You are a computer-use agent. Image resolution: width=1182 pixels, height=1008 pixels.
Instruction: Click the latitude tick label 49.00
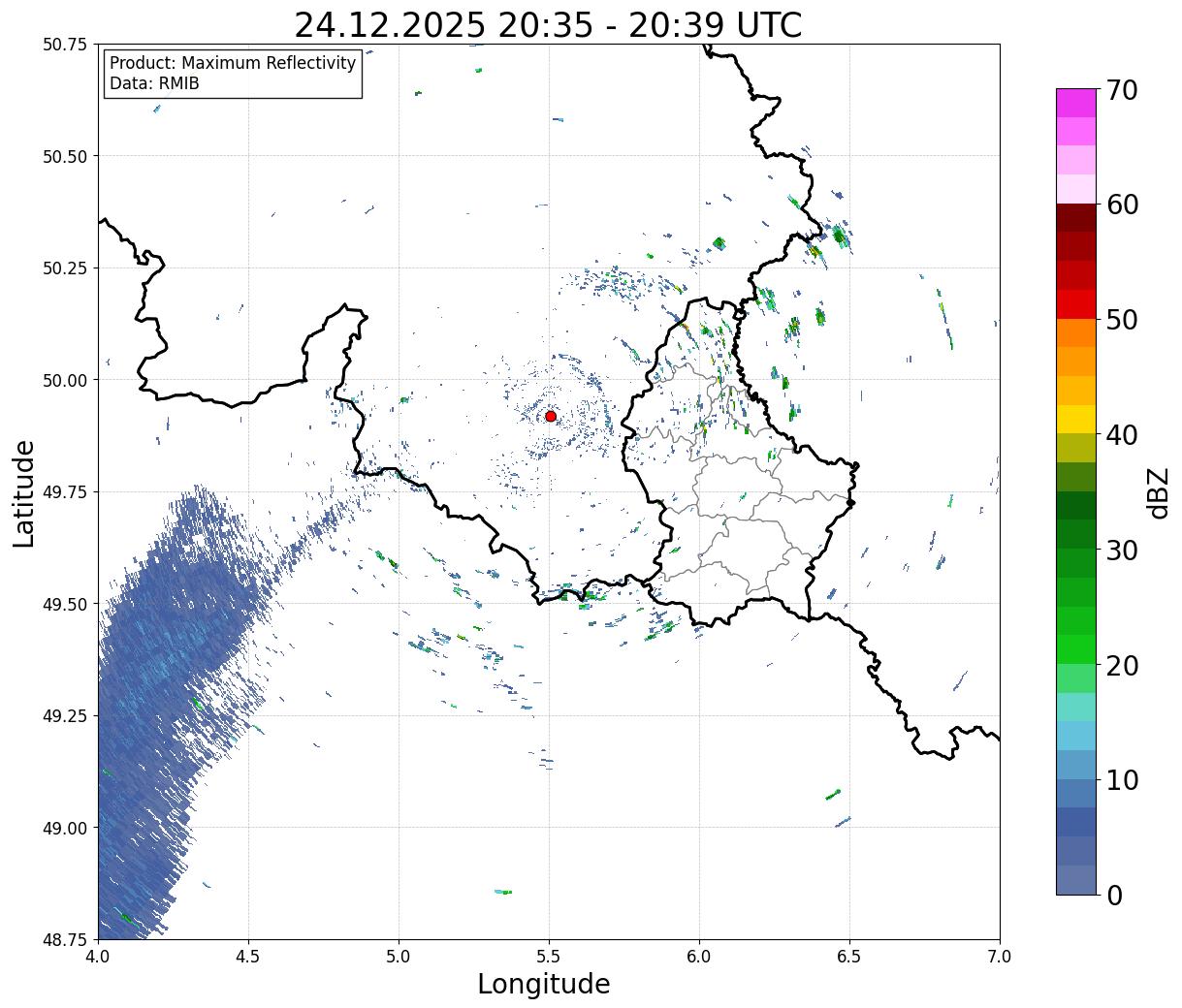64,828
